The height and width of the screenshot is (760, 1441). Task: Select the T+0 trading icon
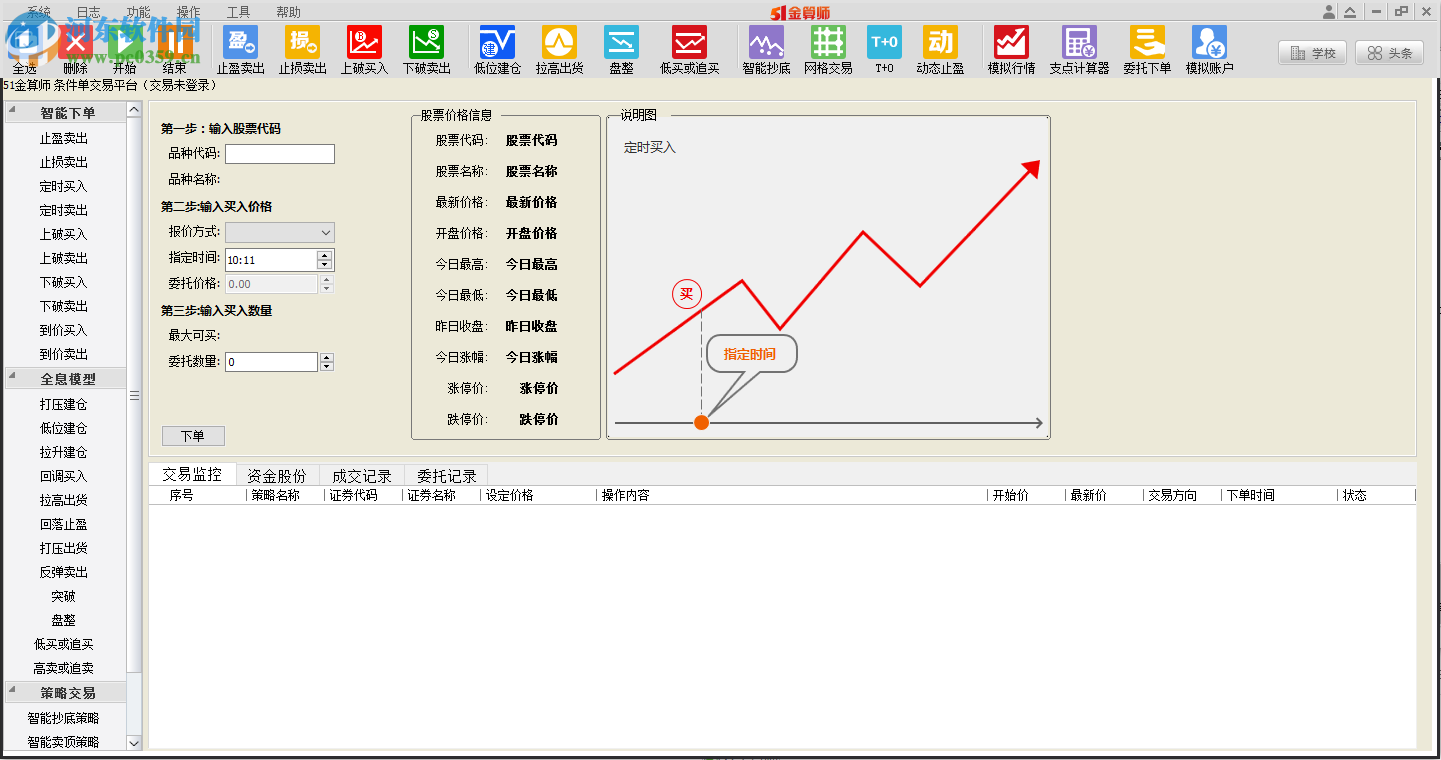883,48
